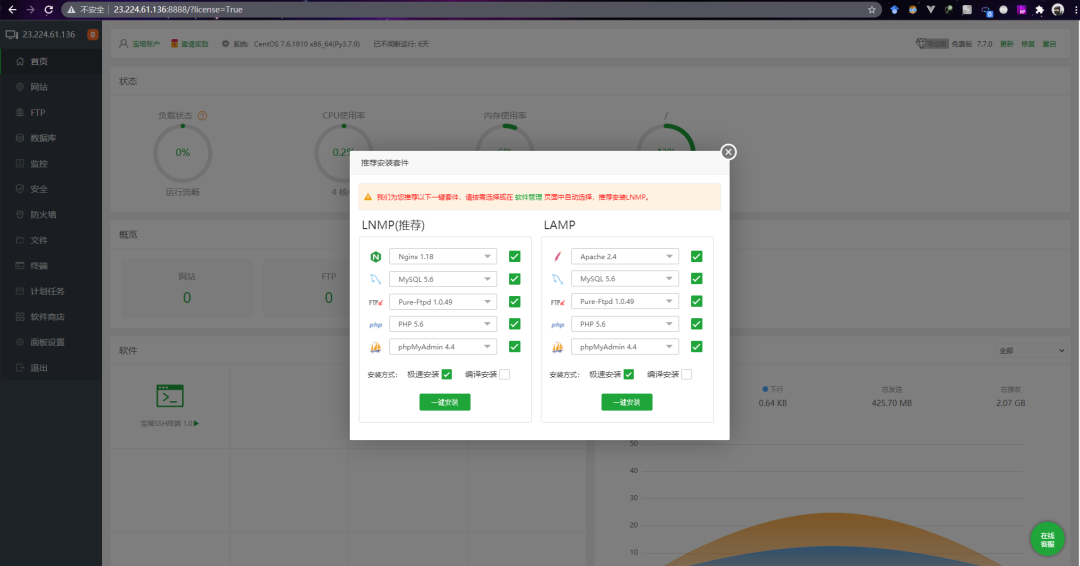Reload the page with the refresh icon
Viewport: 1080px width, 566px height.
click(48, 10)
